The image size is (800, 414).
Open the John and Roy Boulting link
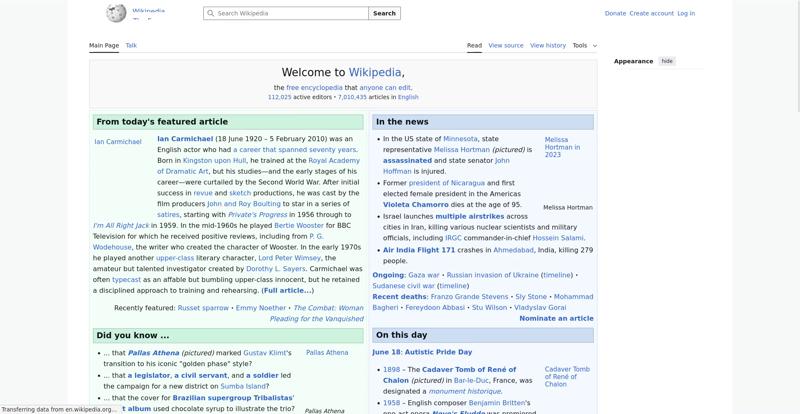[x=244, y=204]
